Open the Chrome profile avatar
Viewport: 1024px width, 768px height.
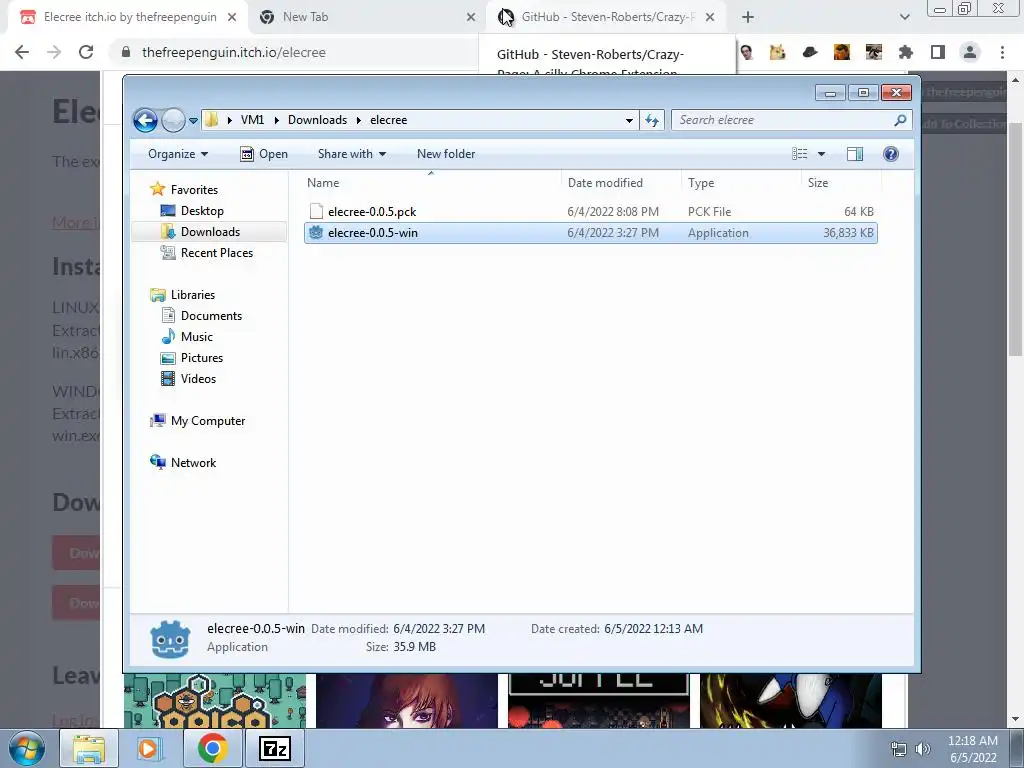tap(970, 52)
